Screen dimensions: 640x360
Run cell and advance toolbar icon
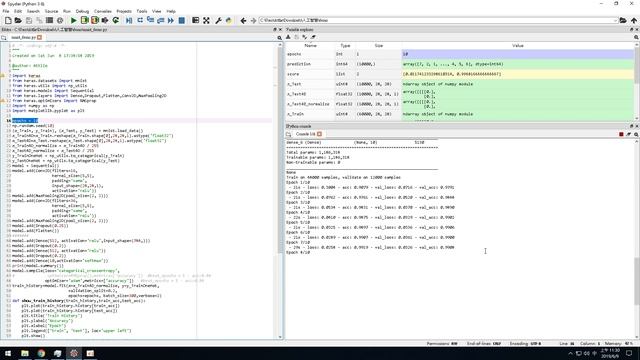click(x=95, y=20)
